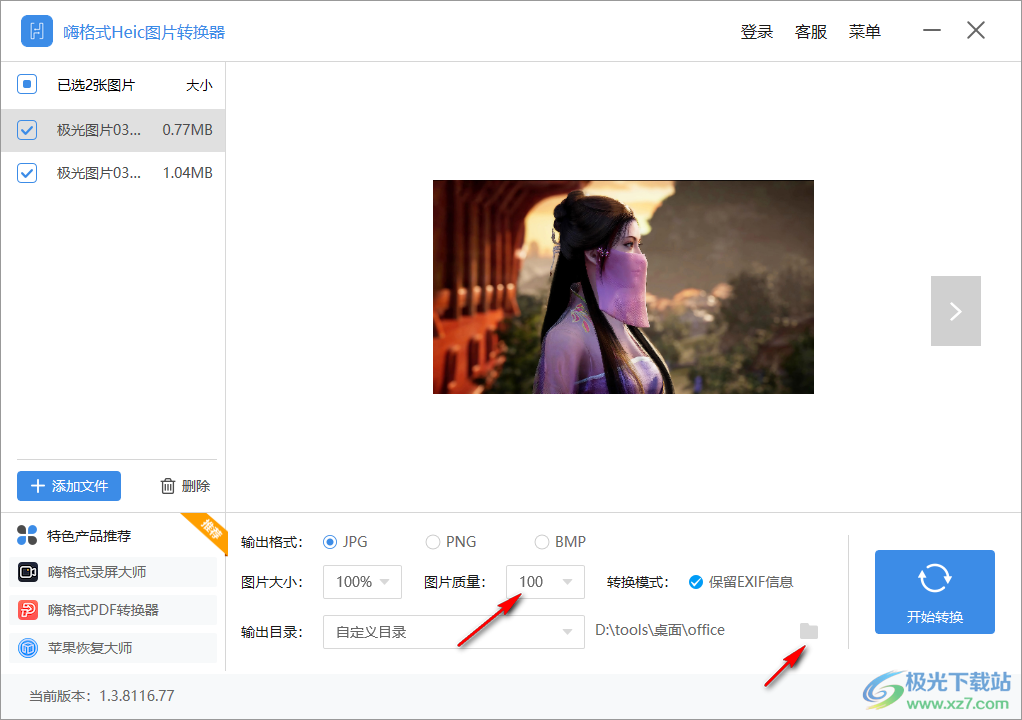Image resolution: width=1022 pixels, height=720 pixels.
Task: Open the 嗨格式录屏大师 product link
Action: pos(113,572)
